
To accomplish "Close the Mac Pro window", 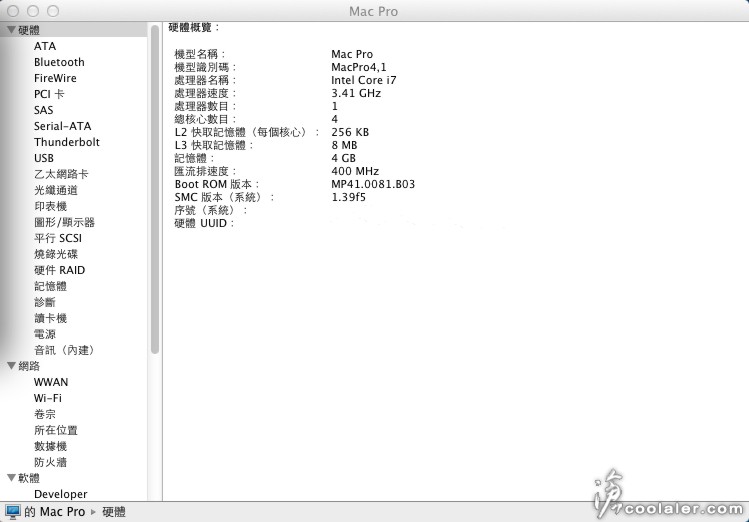I will 13,11.
